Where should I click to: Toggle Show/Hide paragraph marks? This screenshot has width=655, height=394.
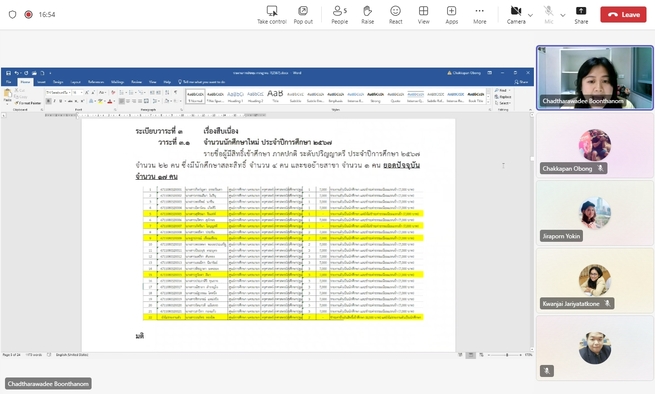pyautogui.click(x=175, y=92)
